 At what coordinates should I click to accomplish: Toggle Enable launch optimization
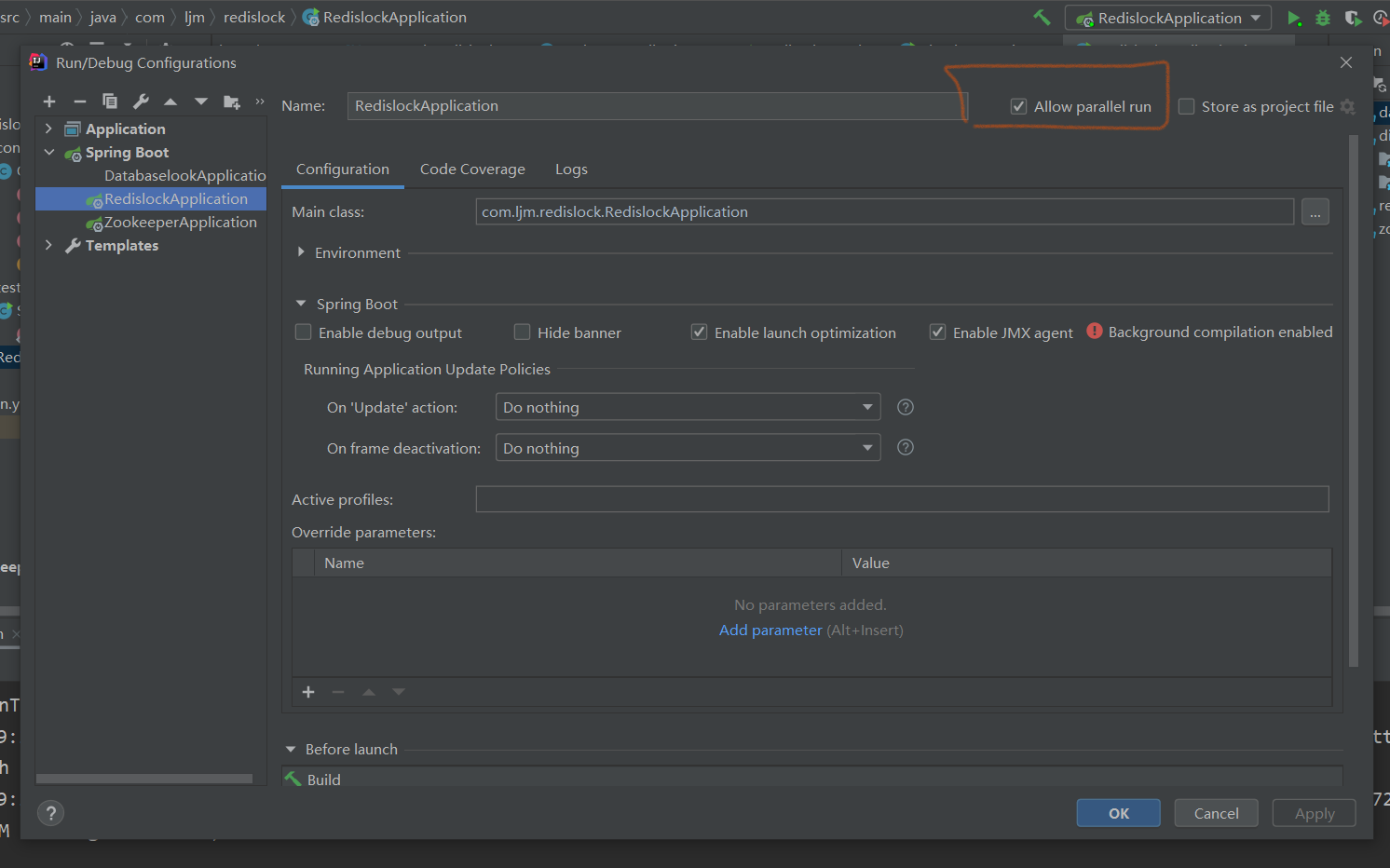[700, 332]
